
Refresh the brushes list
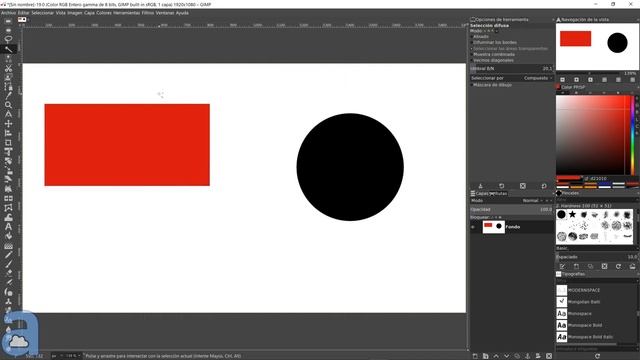[618, 266]
